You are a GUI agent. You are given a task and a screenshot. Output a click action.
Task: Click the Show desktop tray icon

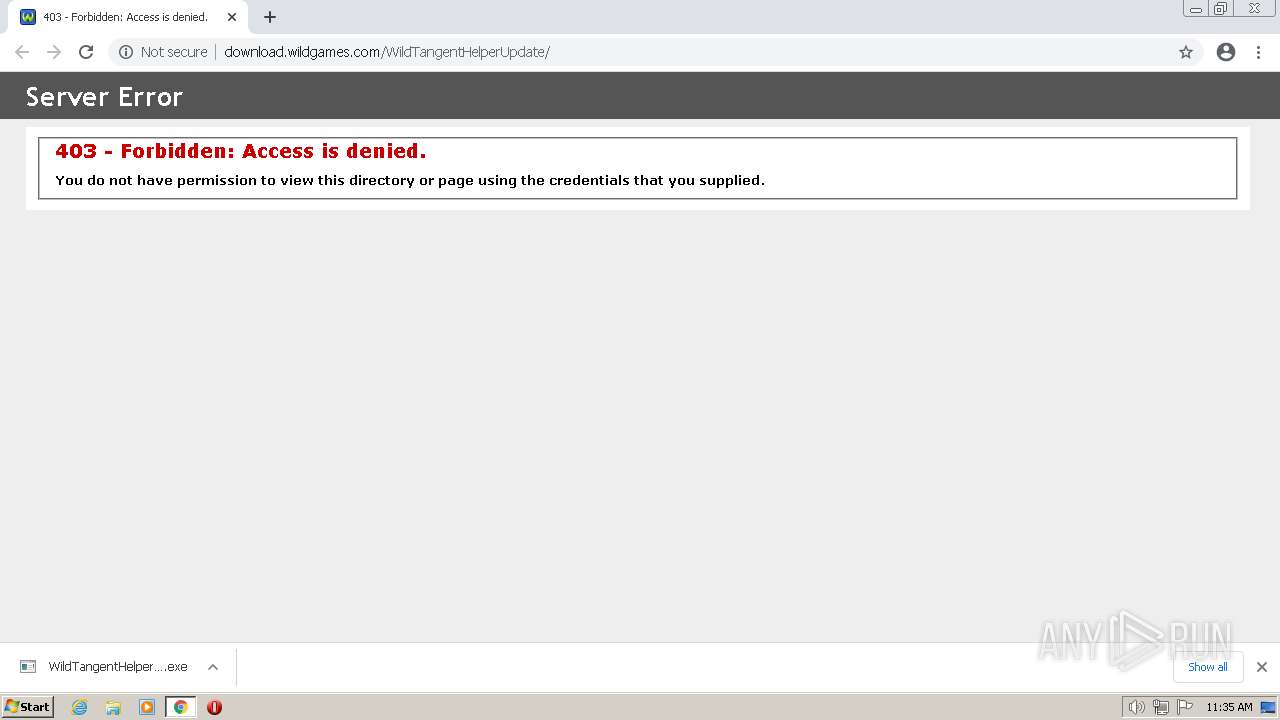1268,707
